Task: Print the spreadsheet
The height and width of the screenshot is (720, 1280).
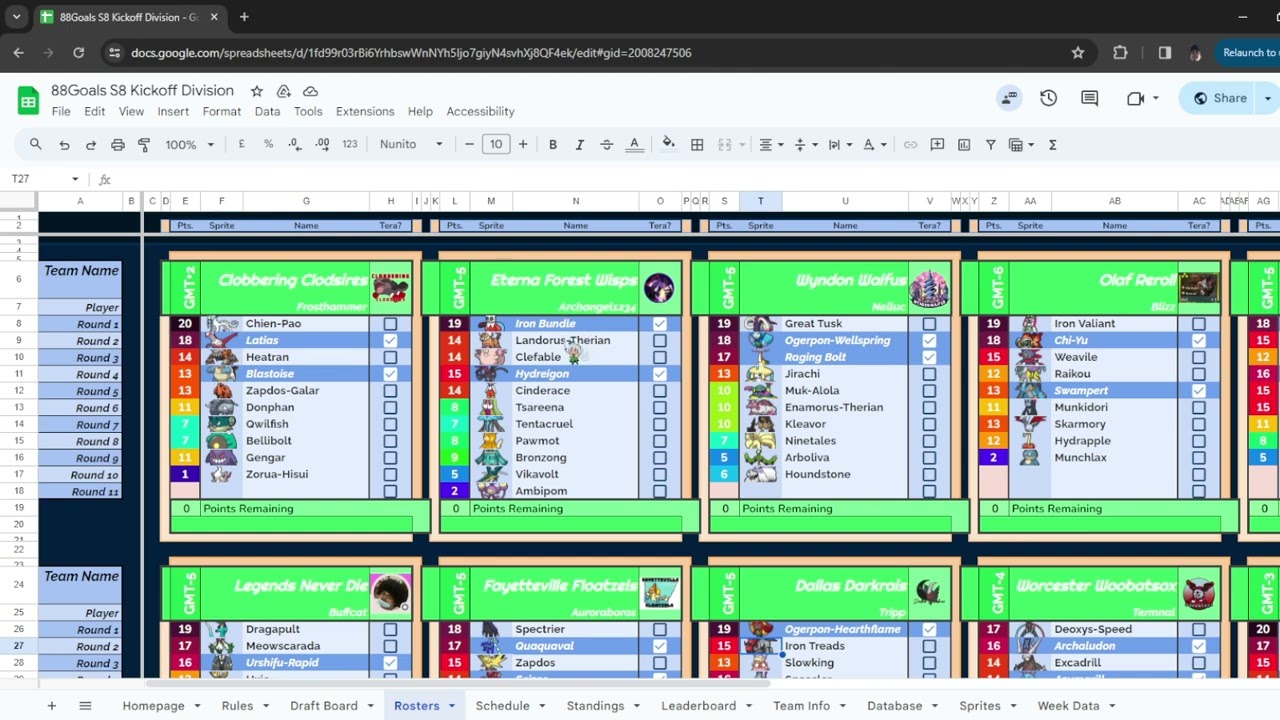Action: click(x=118, y=145)
